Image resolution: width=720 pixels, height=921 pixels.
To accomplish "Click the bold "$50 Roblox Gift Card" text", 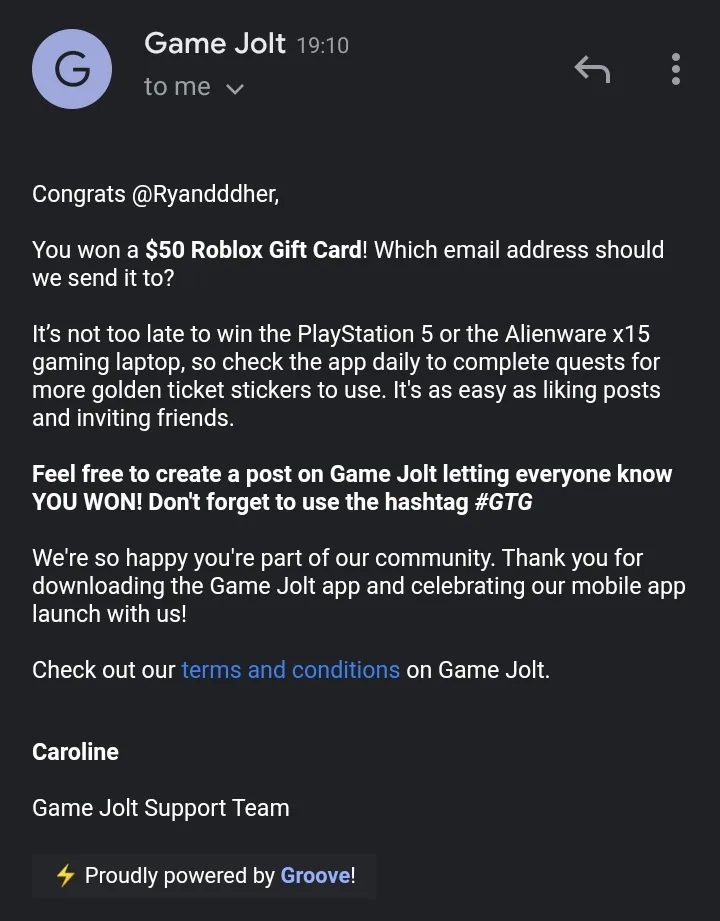I will coord(254,250).
